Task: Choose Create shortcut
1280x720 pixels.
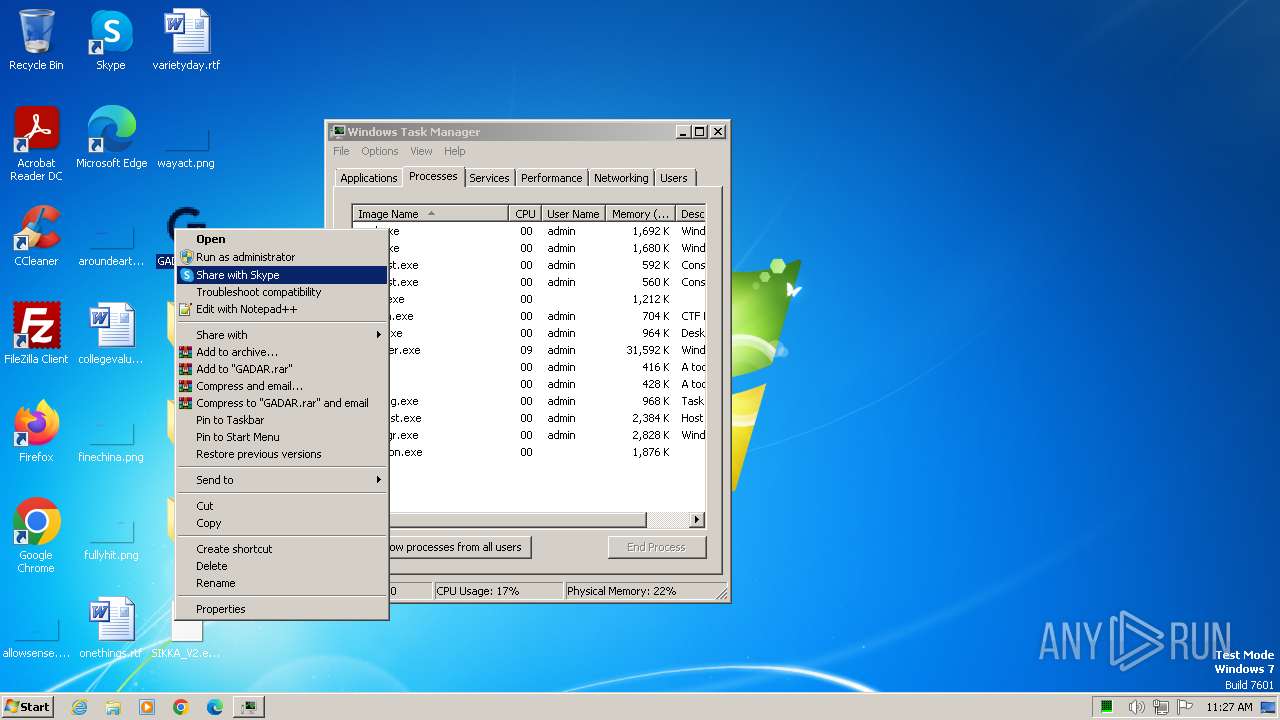Action: tap(282, 549)
